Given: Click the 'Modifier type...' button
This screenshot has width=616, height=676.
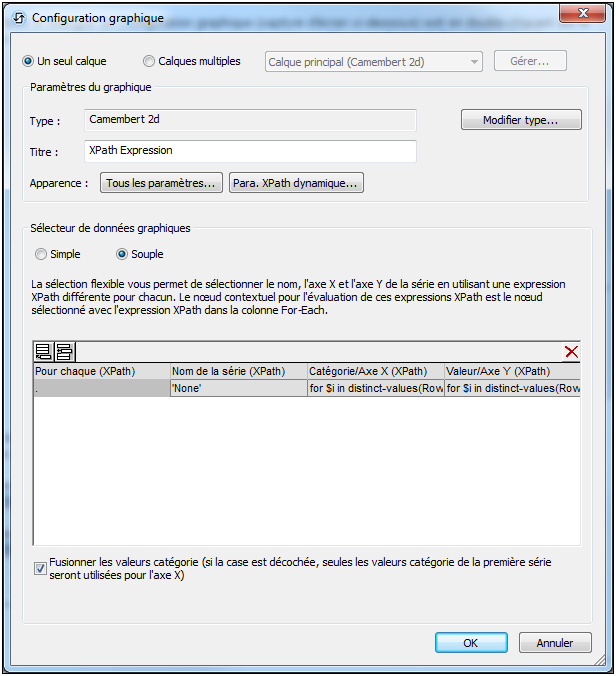Looking at the screenshot, I should (521, 120).
